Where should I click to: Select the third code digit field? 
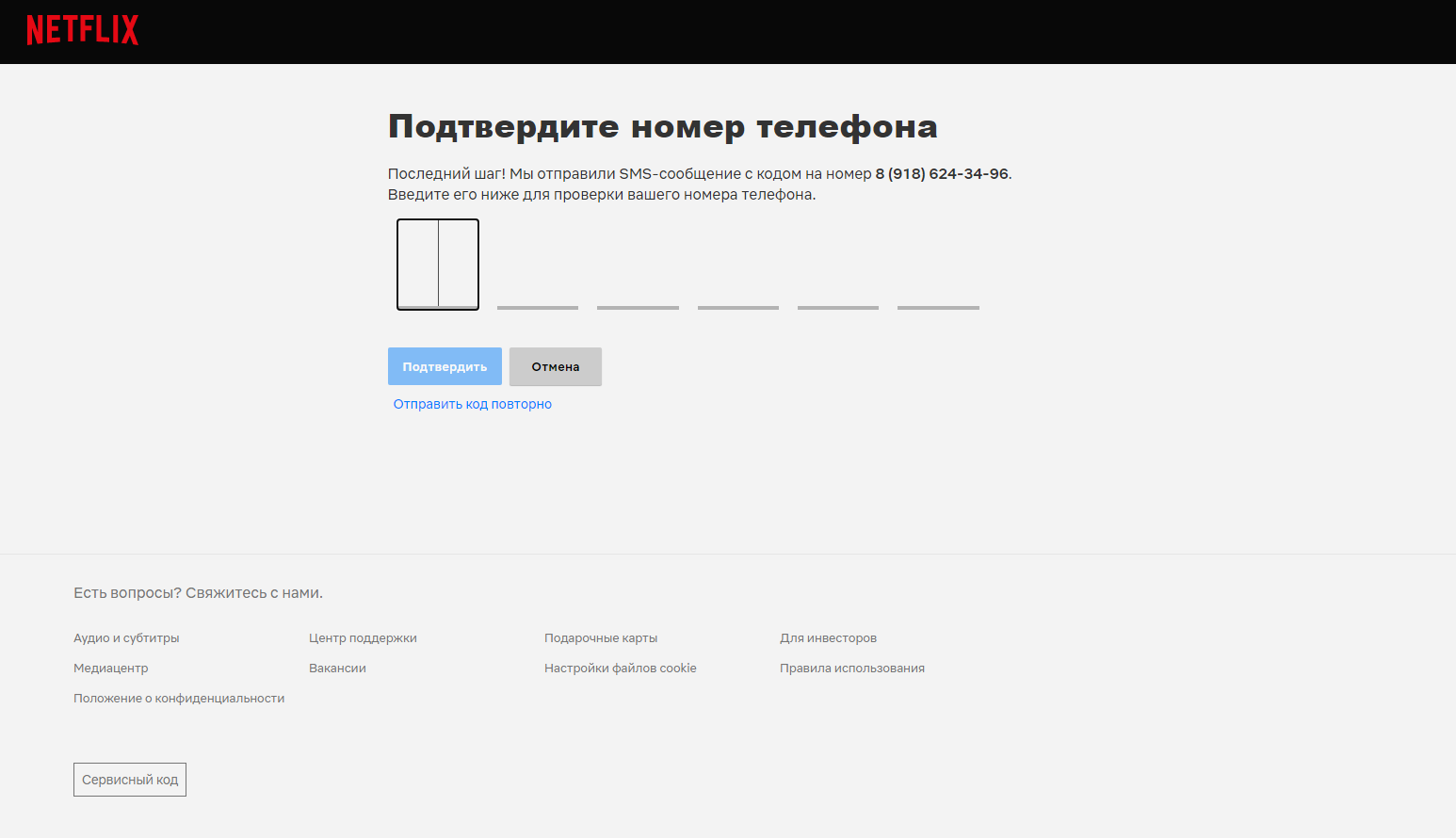[x=638, y=265]
